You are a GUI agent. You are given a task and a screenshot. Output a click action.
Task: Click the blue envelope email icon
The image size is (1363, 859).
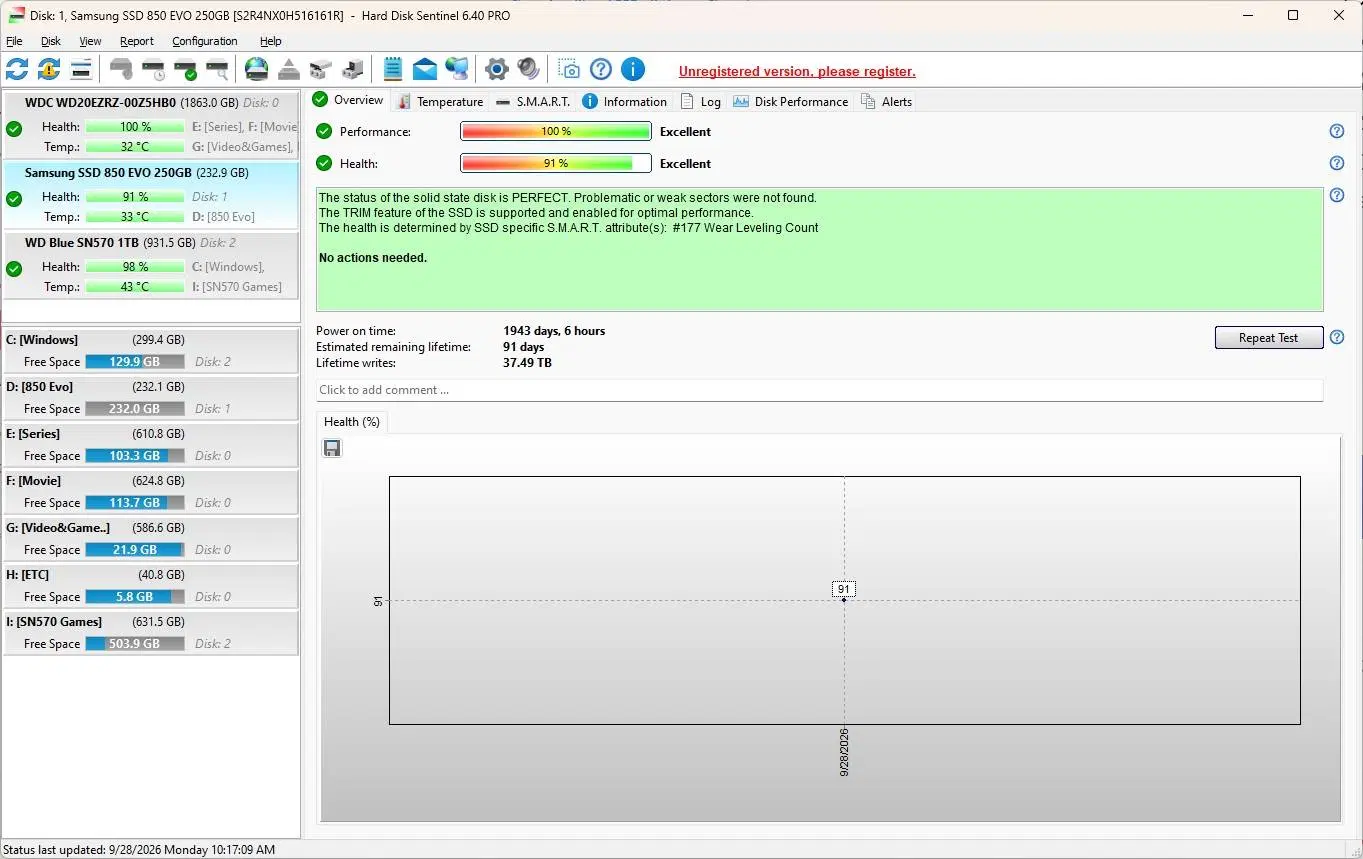point(425,69)
